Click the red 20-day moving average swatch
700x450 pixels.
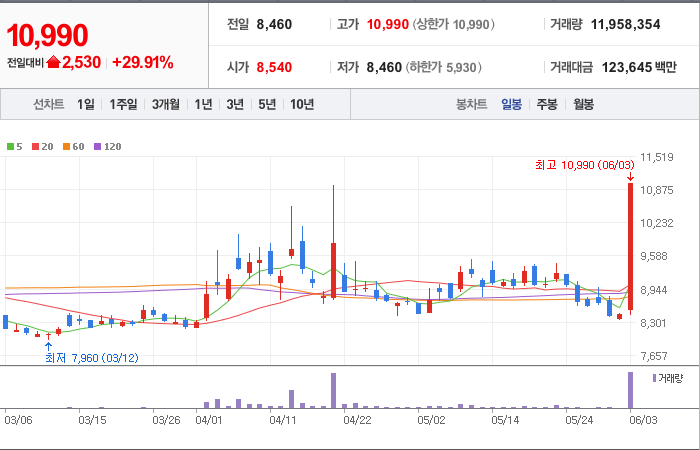[35, 146]
